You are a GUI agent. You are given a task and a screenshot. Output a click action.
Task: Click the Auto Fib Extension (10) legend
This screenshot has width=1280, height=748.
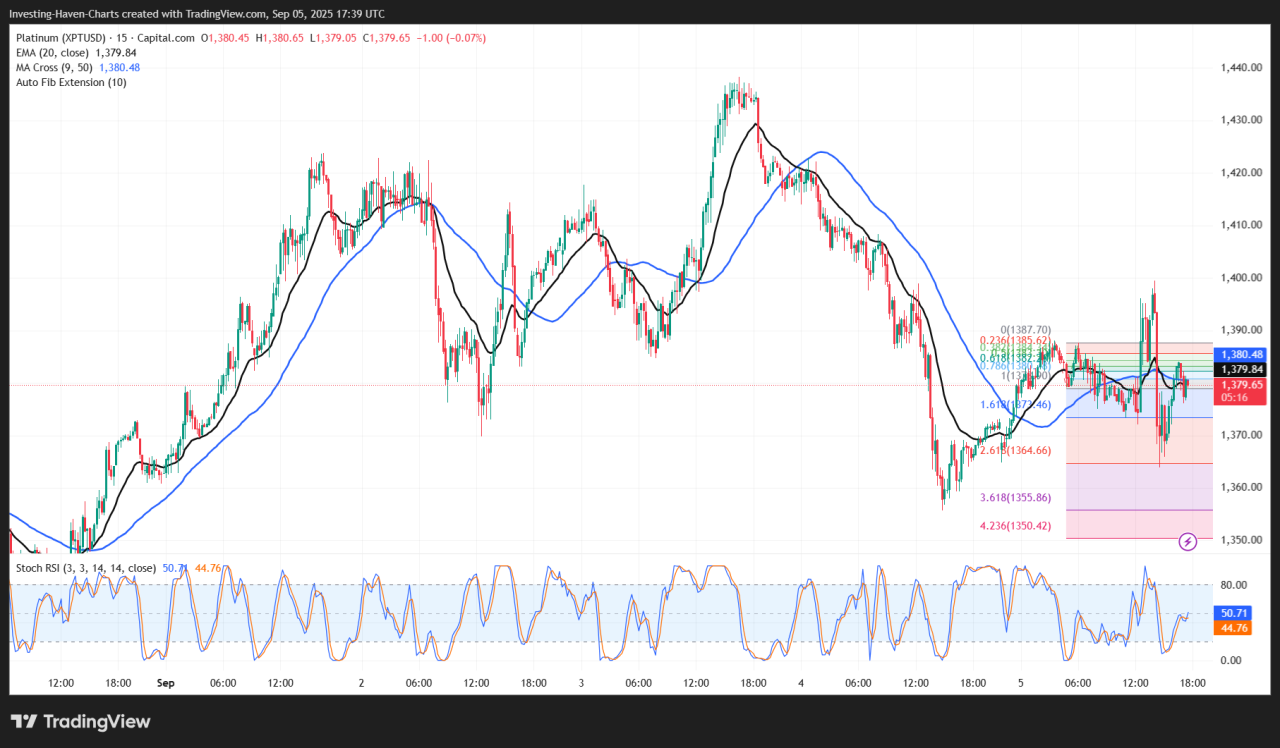70,82
